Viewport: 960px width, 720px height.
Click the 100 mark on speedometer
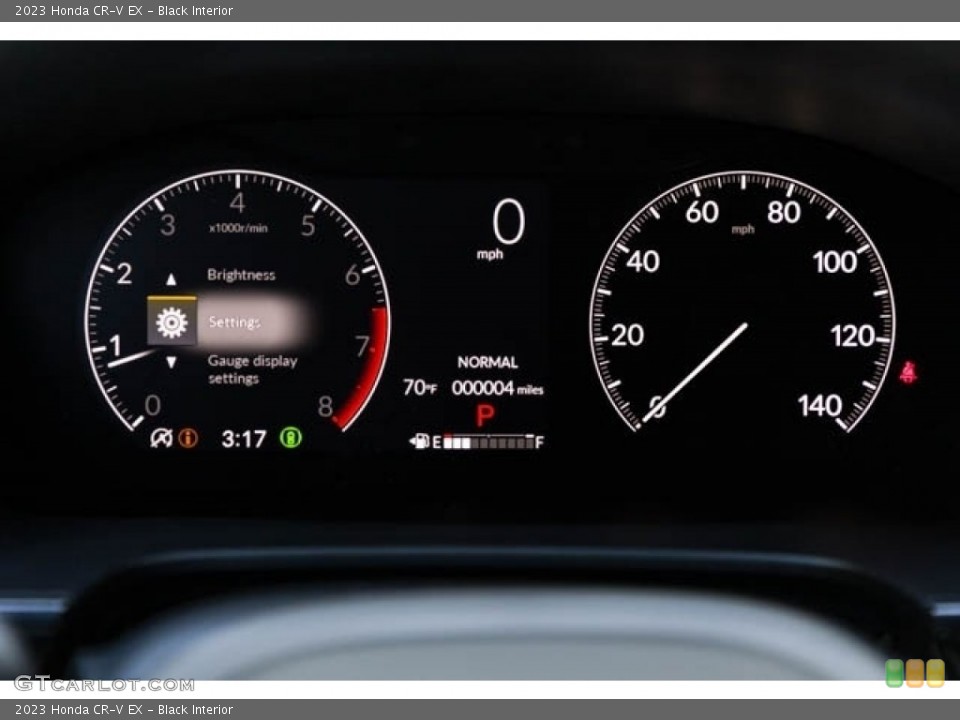(x=834, y=262)
